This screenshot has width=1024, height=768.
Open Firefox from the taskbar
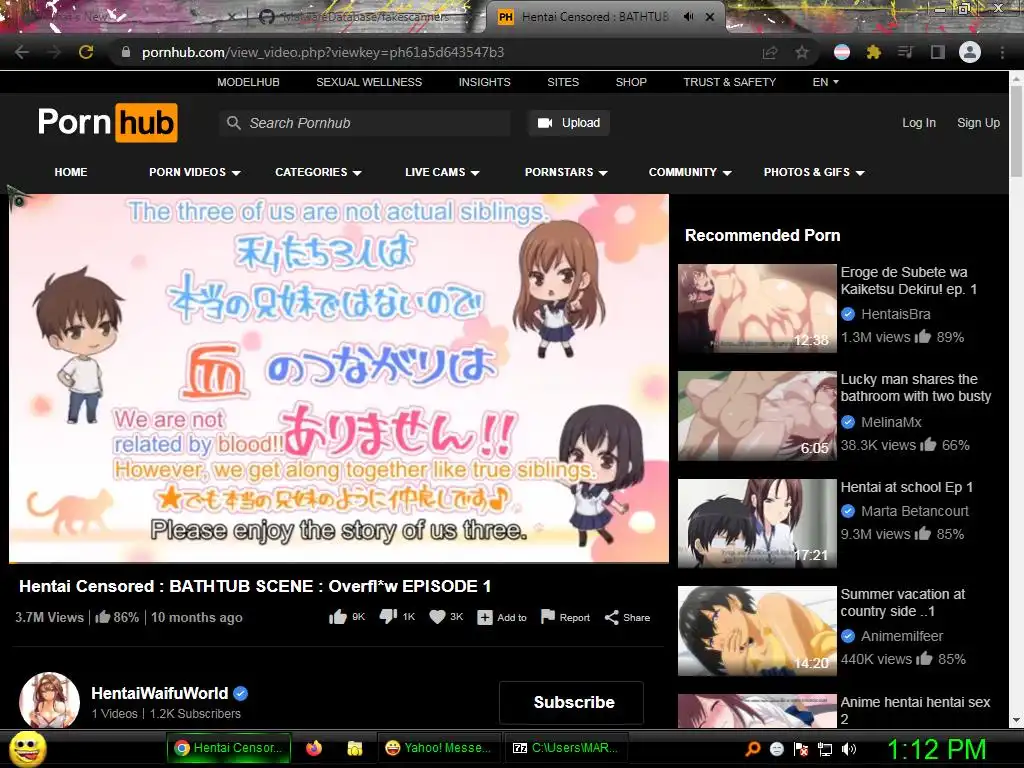[314, 748]
